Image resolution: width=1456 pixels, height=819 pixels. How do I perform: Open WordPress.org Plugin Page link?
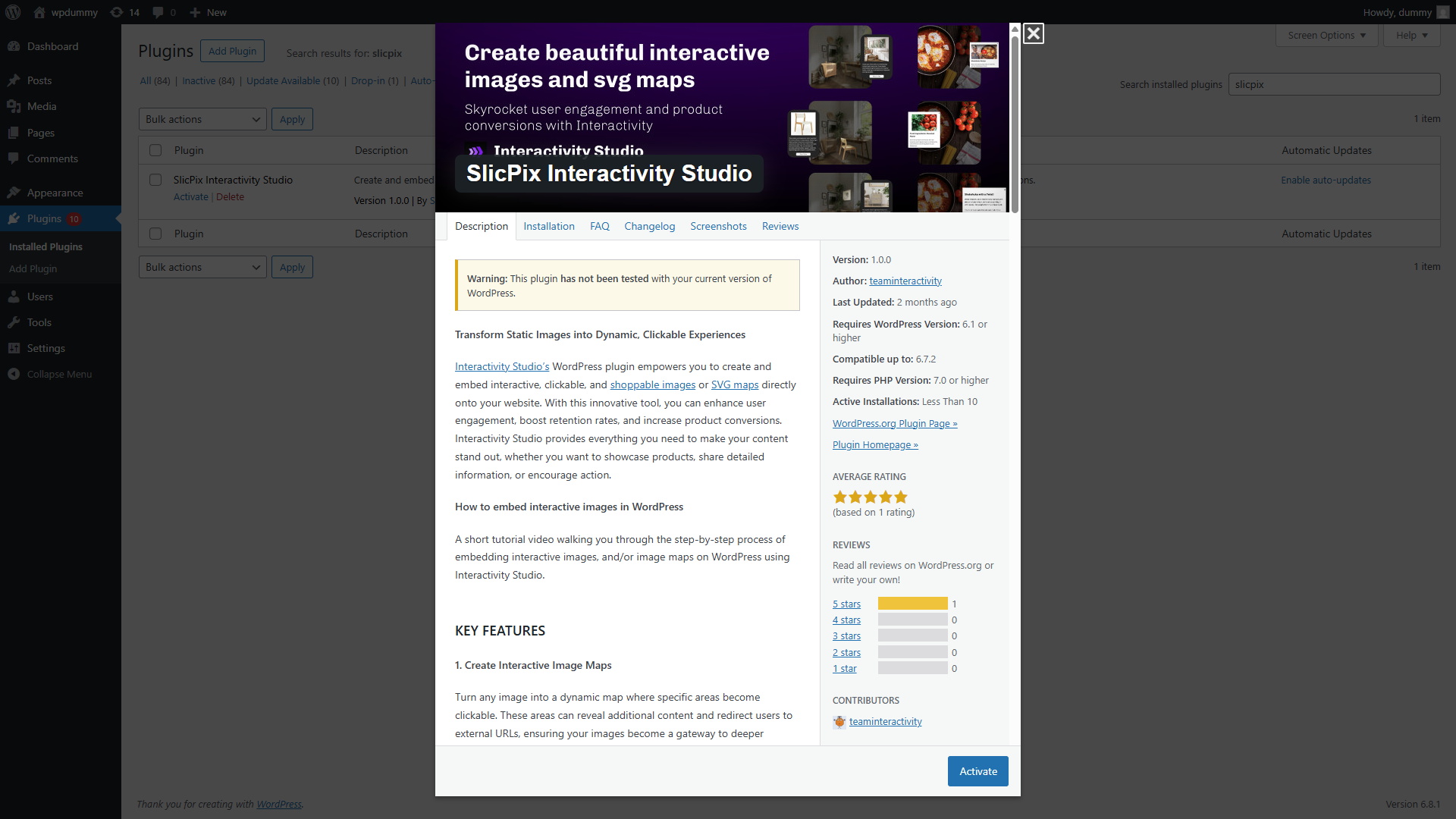click(895, 423)
